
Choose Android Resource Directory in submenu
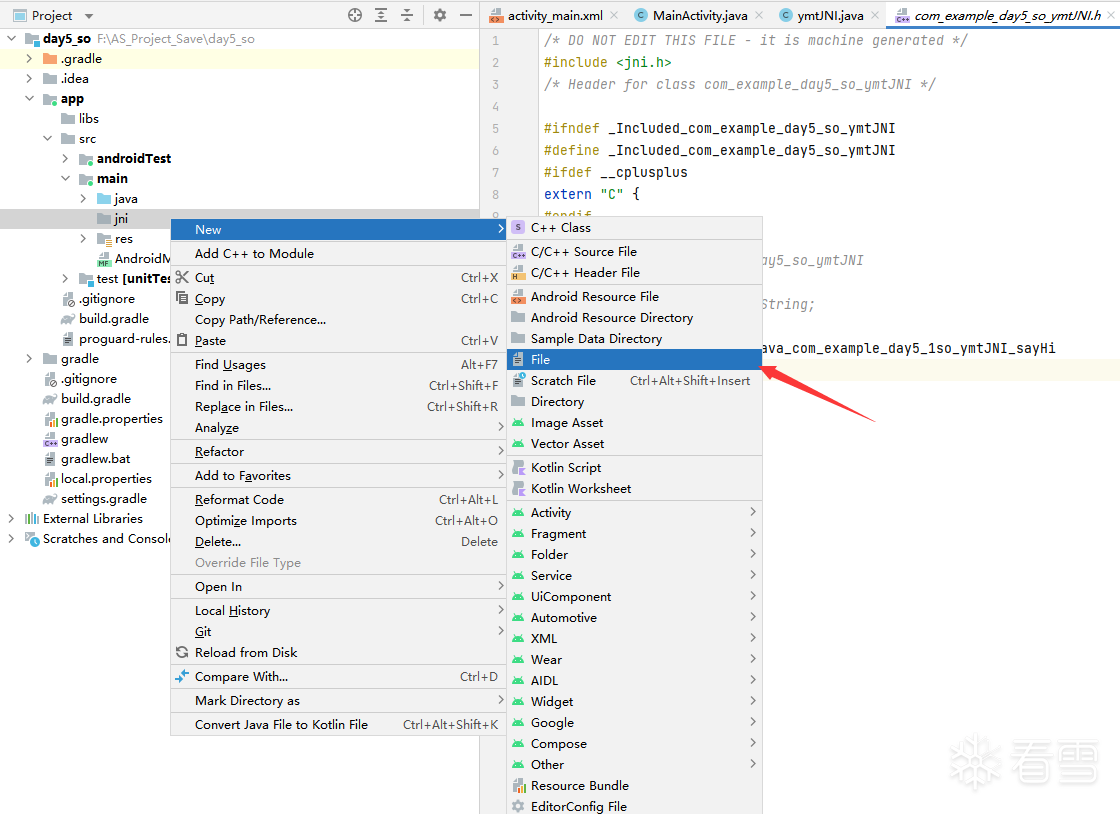[x=634, y=318]
